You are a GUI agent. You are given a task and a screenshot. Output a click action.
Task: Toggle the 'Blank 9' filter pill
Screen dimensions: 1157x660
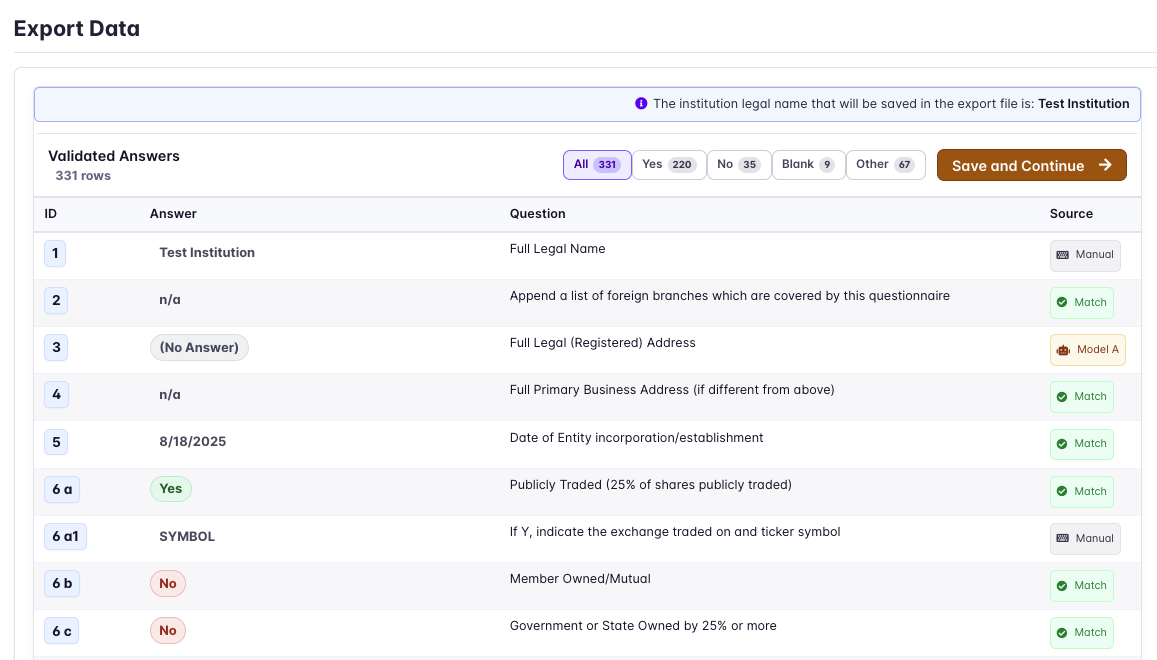(808, 164)
